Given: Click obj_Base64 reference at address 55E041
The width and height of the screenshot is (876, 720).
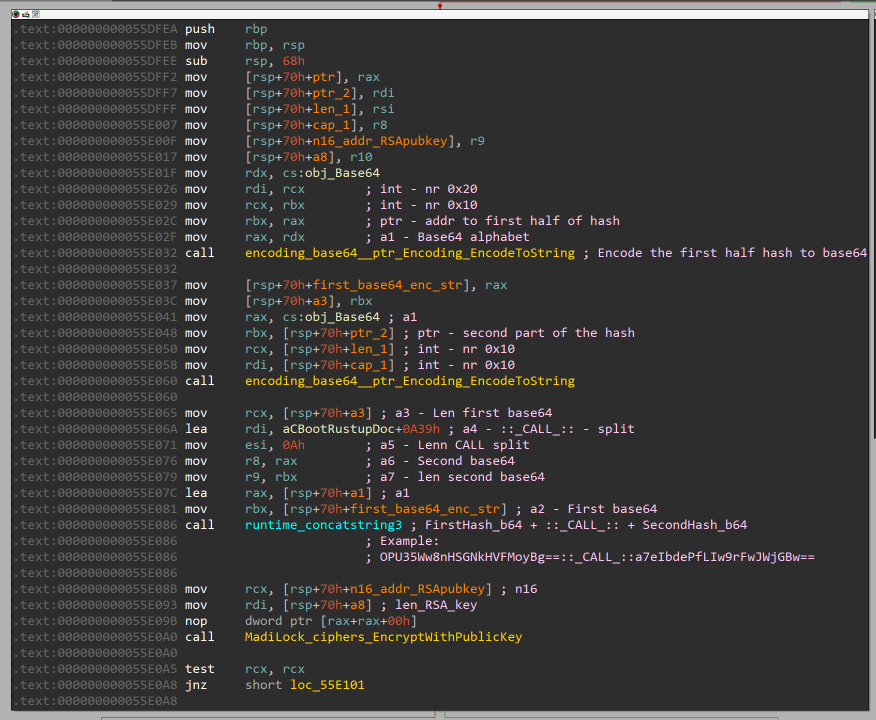Looking at the screenshot, I should pyautogui.click(x=342, y=317).
